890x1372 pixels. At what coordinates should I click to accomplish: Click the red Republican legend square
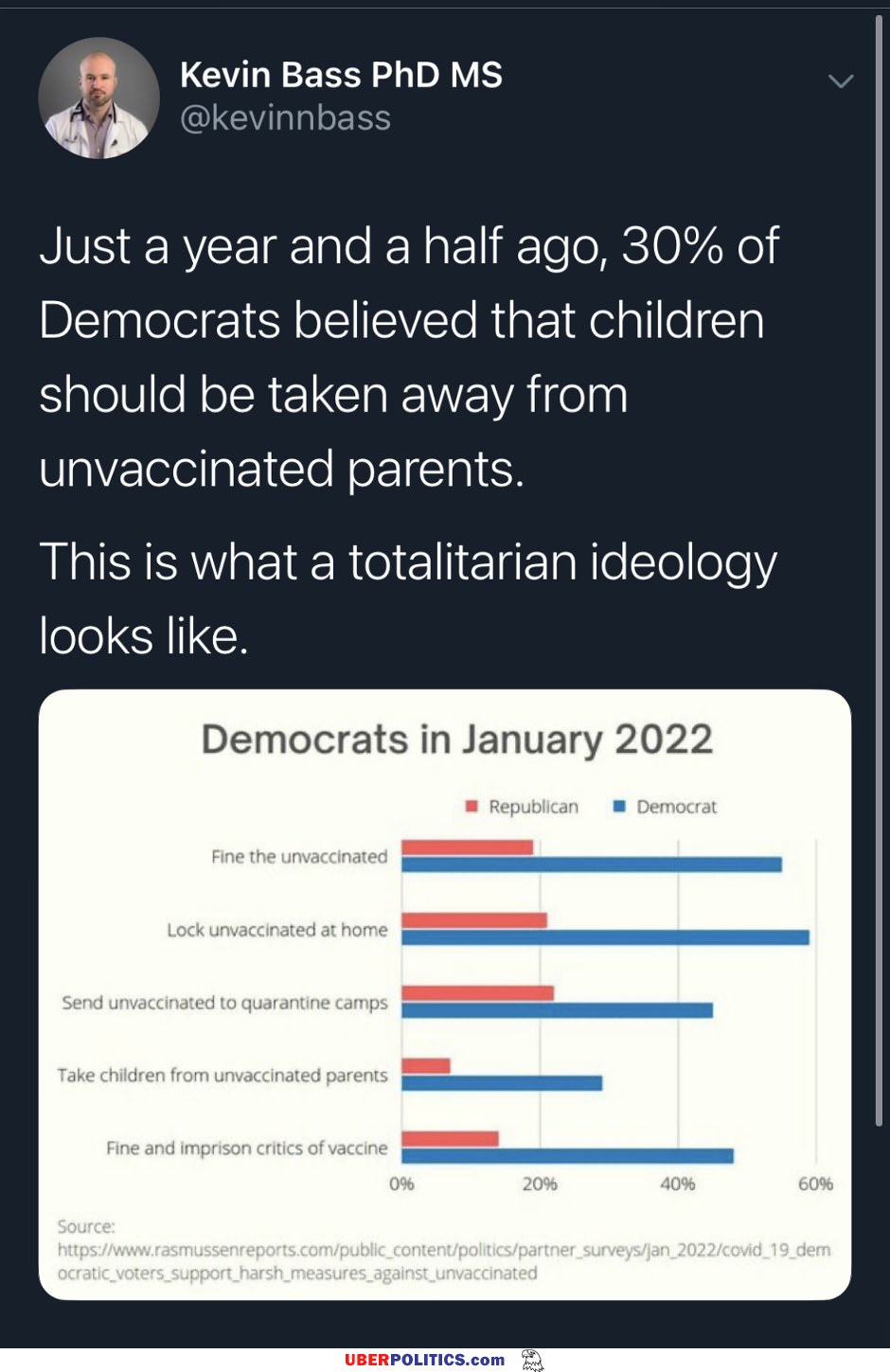472,807
